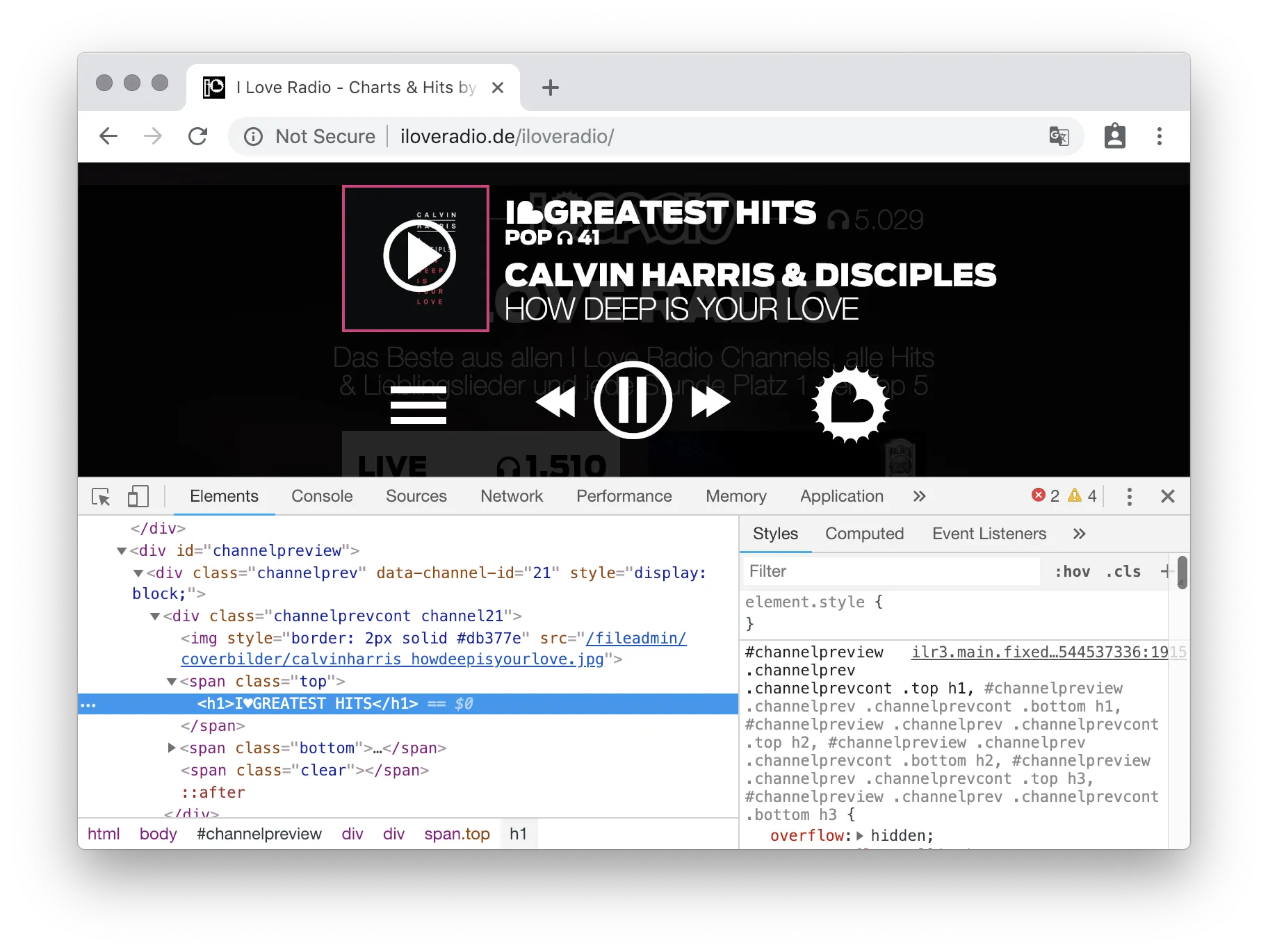The width and height of the screenshot is (1268, 952).
Task: Skip to the next channel
Action: click(710, 402)
